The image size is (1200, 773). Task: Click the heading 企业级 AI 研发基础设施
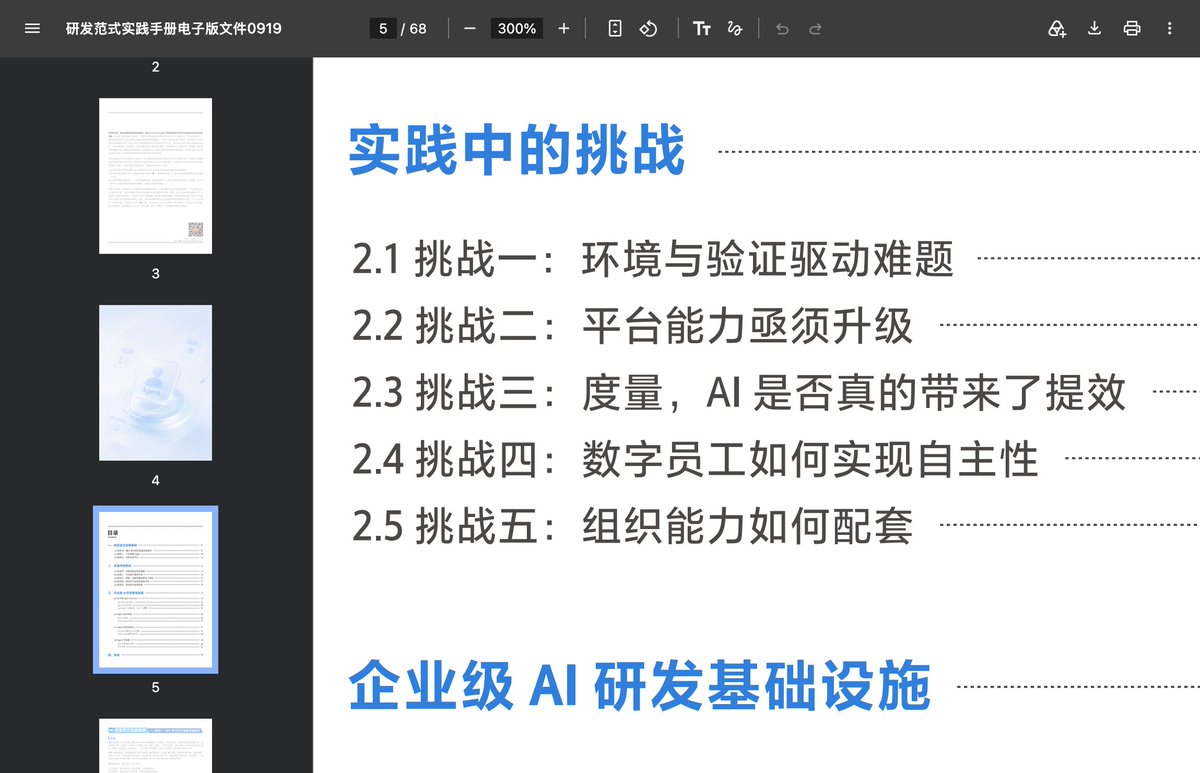[640, 686]
